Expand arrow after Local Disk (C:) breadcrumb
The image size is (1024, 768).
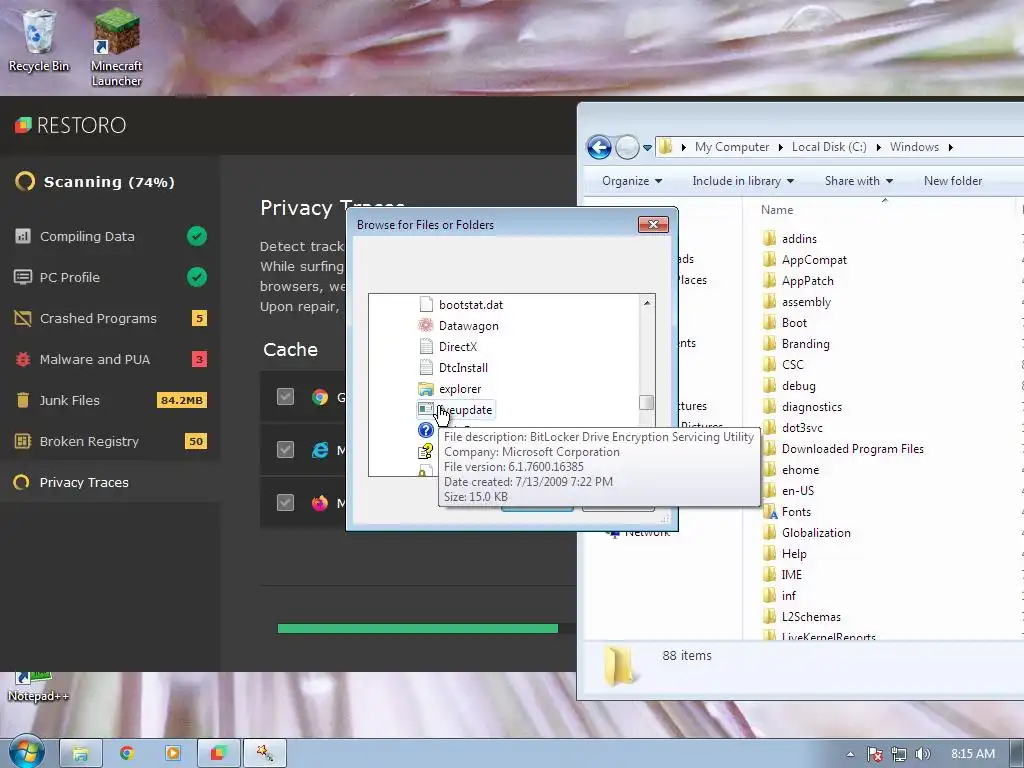coord(878,148)
